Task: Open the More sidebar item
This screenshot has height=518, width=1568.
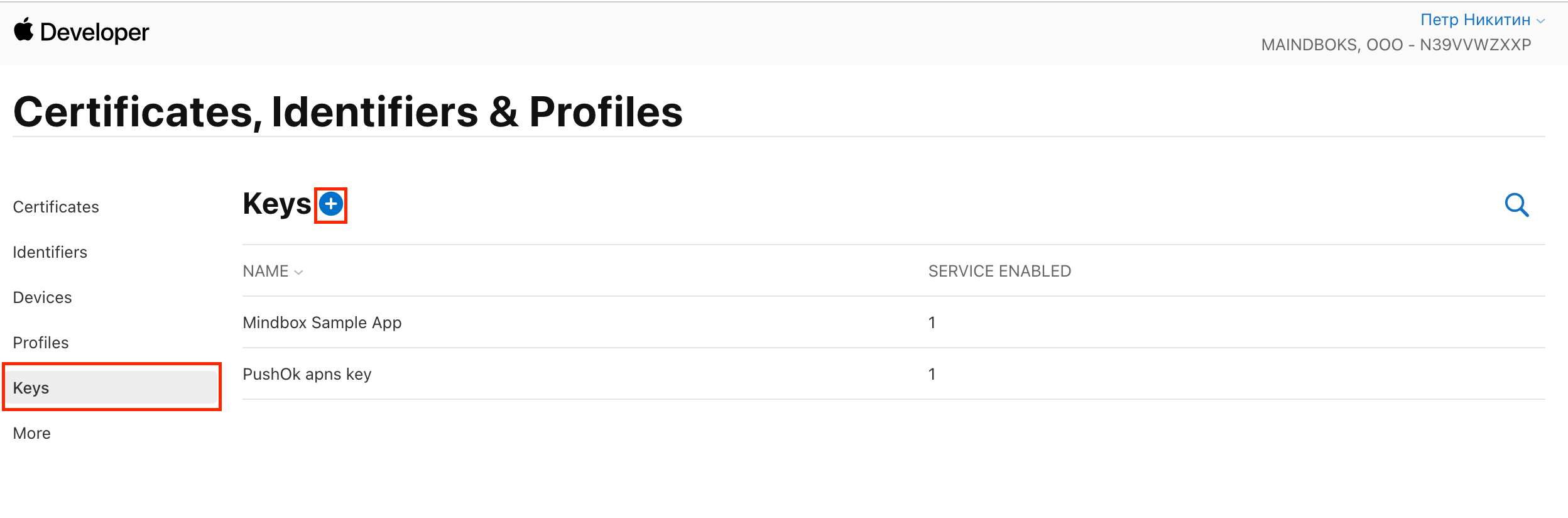Action: coord(31,433)
